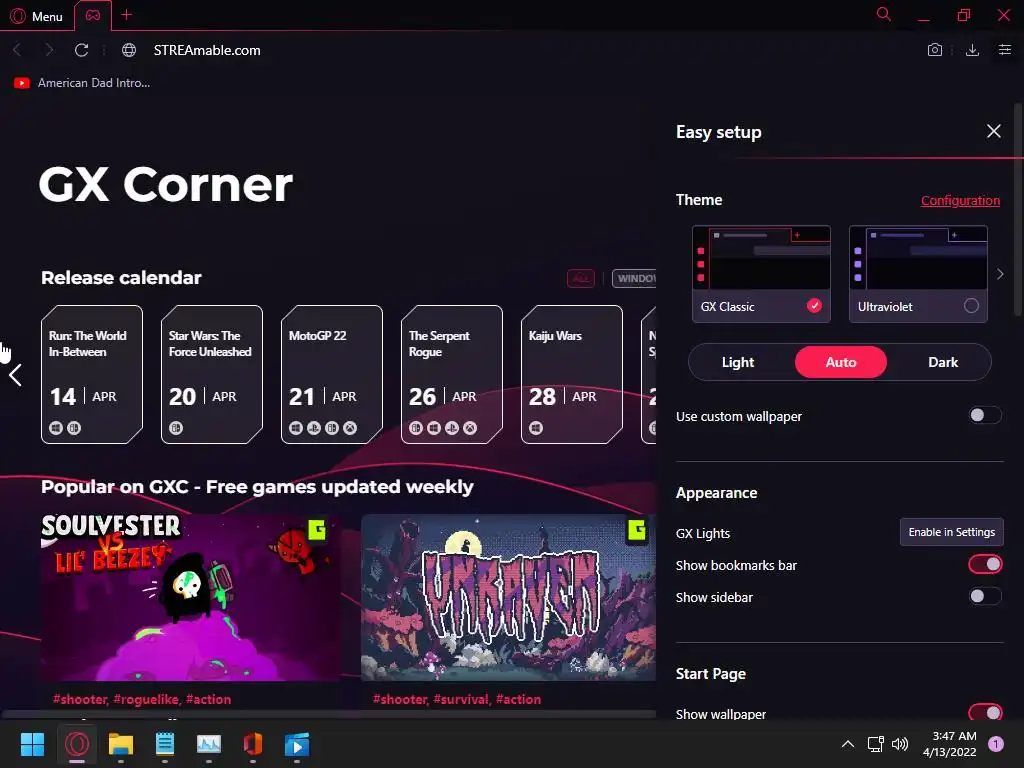Close the Easy setup panel
Viewport: 1024px width, 768px height.
click(x=994, y=131)
